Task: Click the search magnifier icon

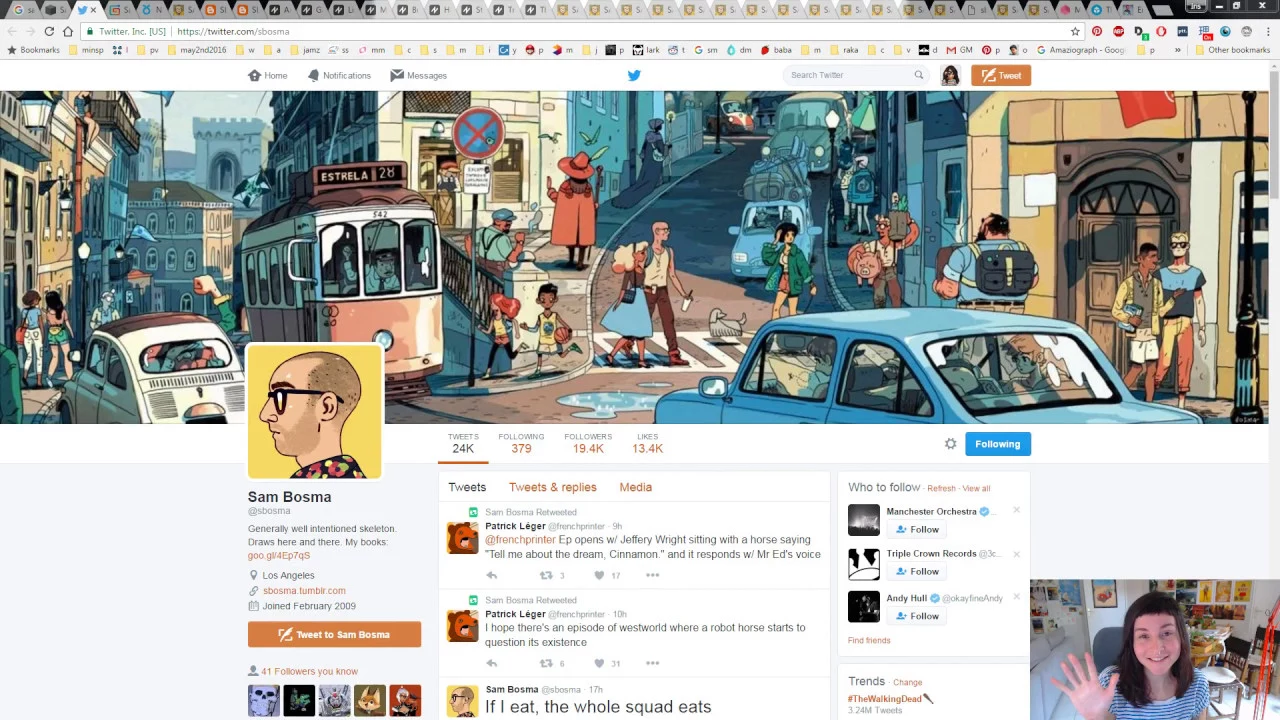Action: 918,75
